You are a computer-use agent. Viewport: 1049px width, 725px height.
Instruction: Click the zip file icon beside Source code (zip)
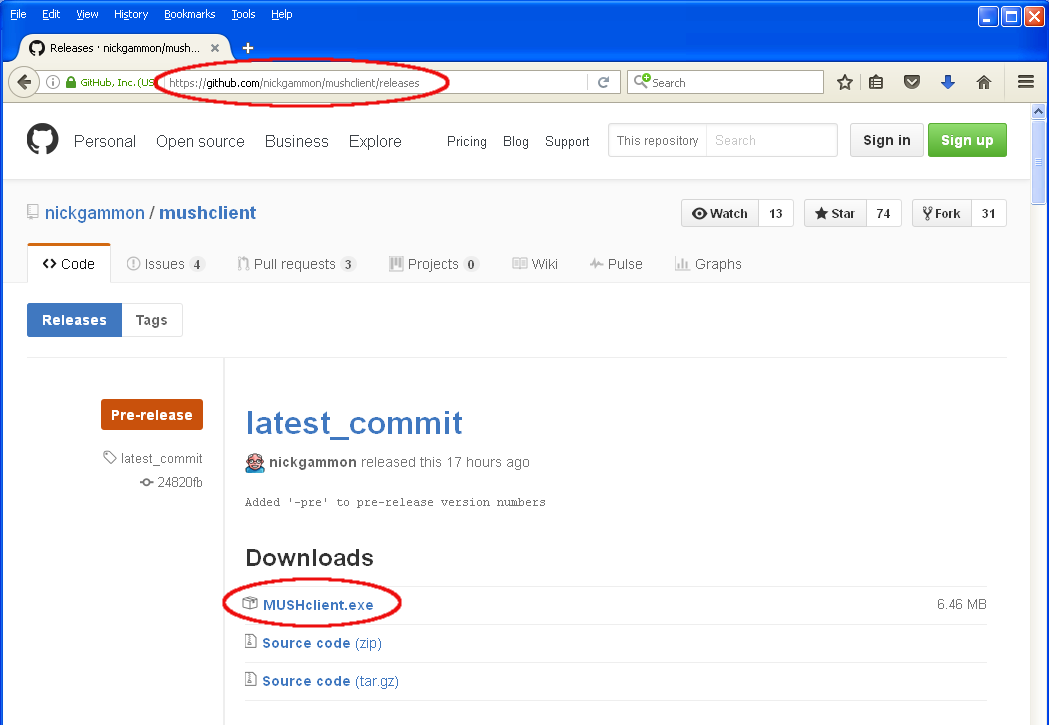click(x=251, y=641)
